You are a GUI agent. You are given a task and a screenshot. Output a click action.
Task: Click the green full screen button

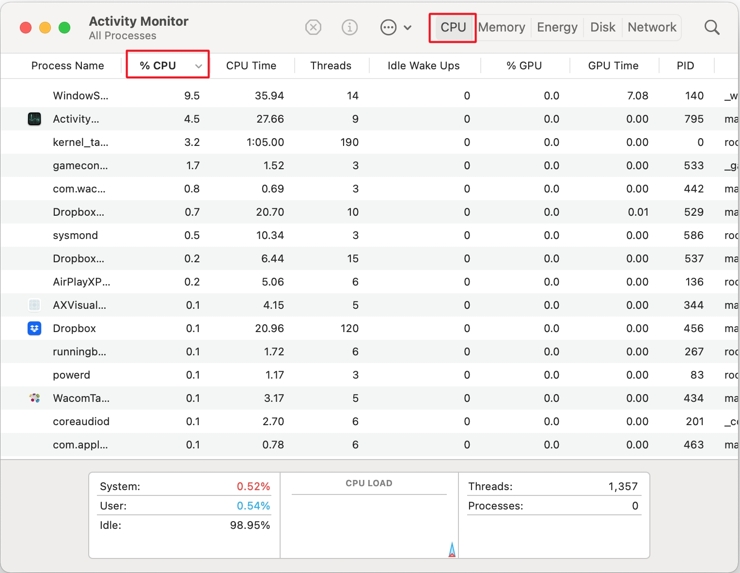(x=64, y=28)
